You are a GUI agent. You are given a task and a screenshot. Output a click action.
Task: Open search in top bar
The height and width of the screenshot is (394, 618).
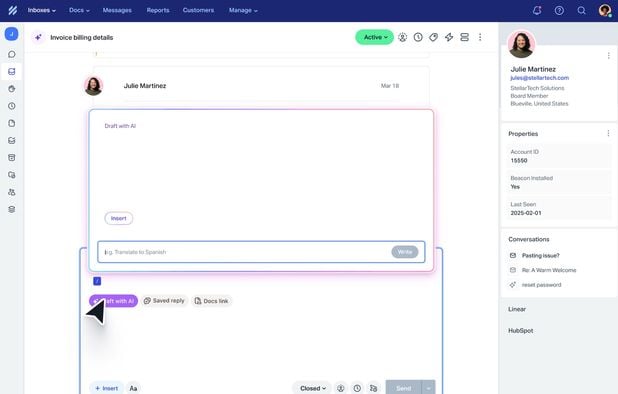pyautogui.click(x=581, y=11)
